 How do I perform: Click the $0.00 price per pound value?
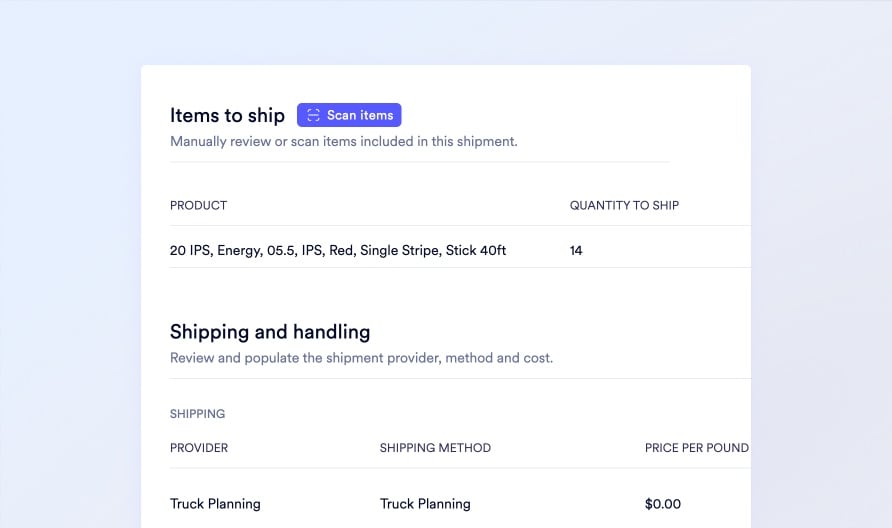click(663, 503)
